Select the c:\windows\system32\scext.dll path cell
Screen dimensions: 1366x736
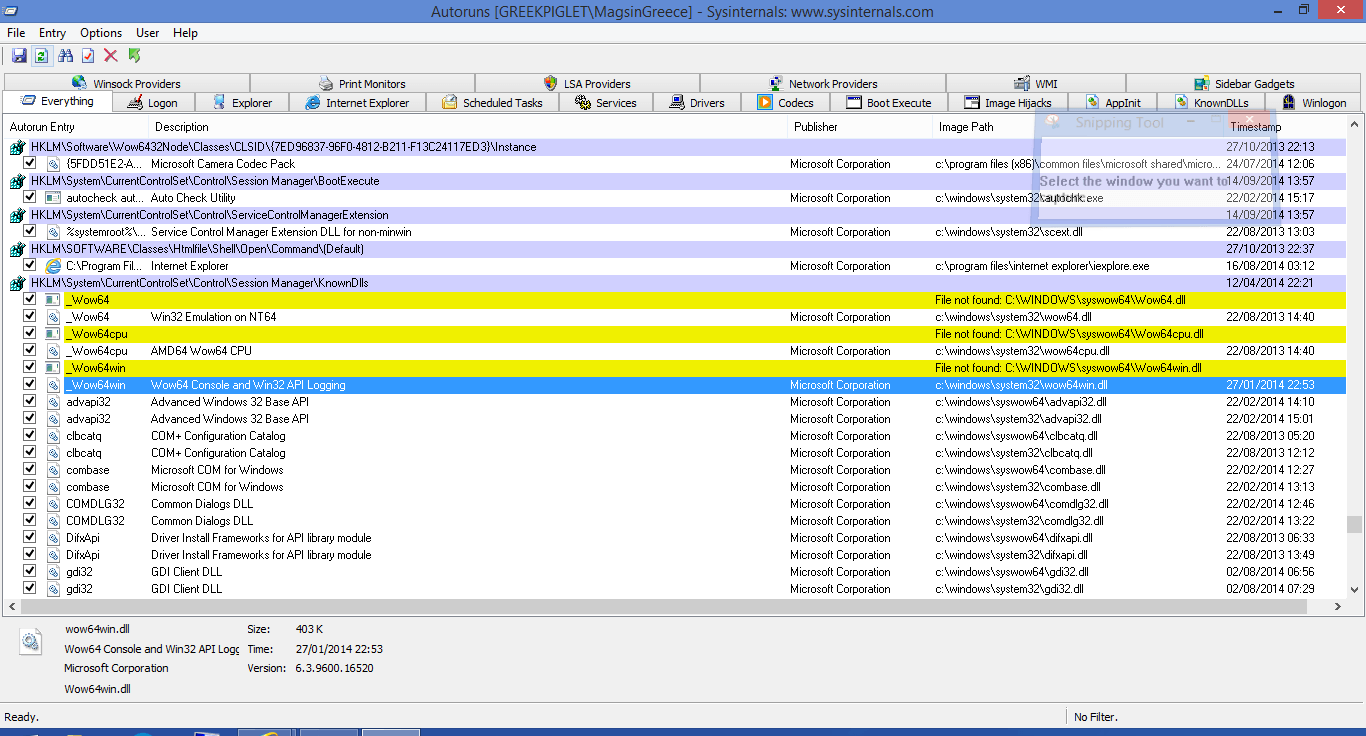[1008, 232]
